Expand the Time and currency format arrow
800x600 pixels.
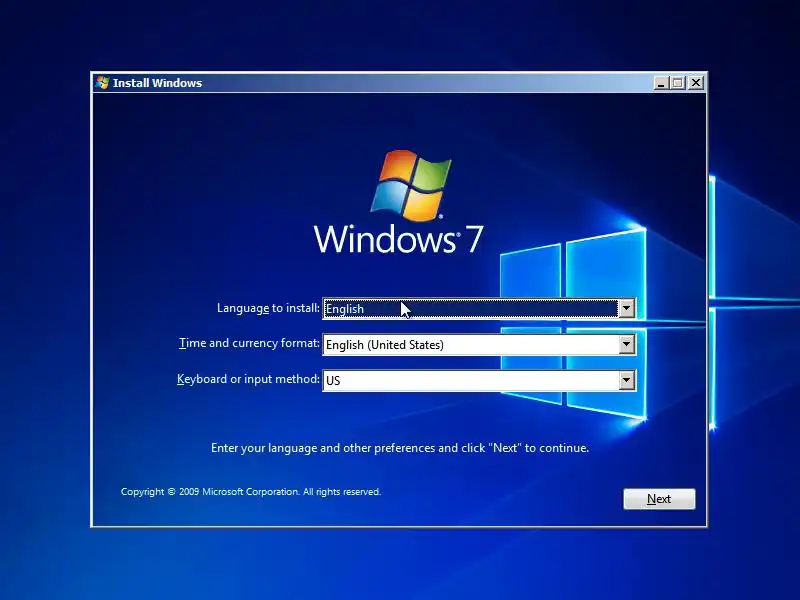(x=626, y=344)
